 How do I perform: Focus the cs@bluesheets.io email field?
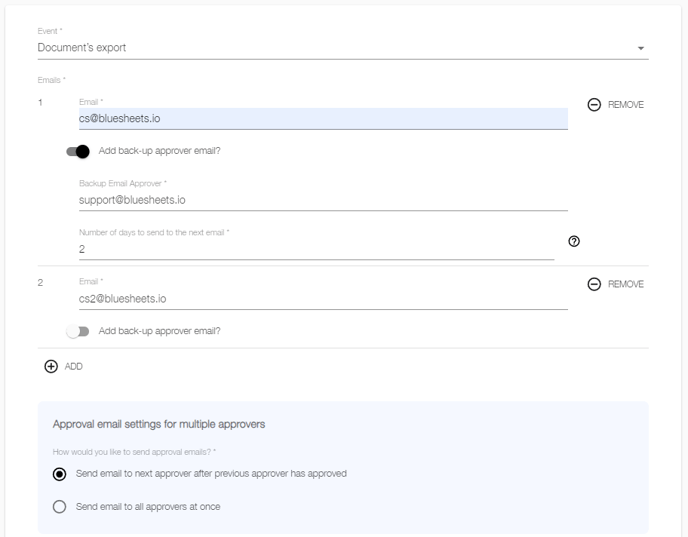pos(323,118)
